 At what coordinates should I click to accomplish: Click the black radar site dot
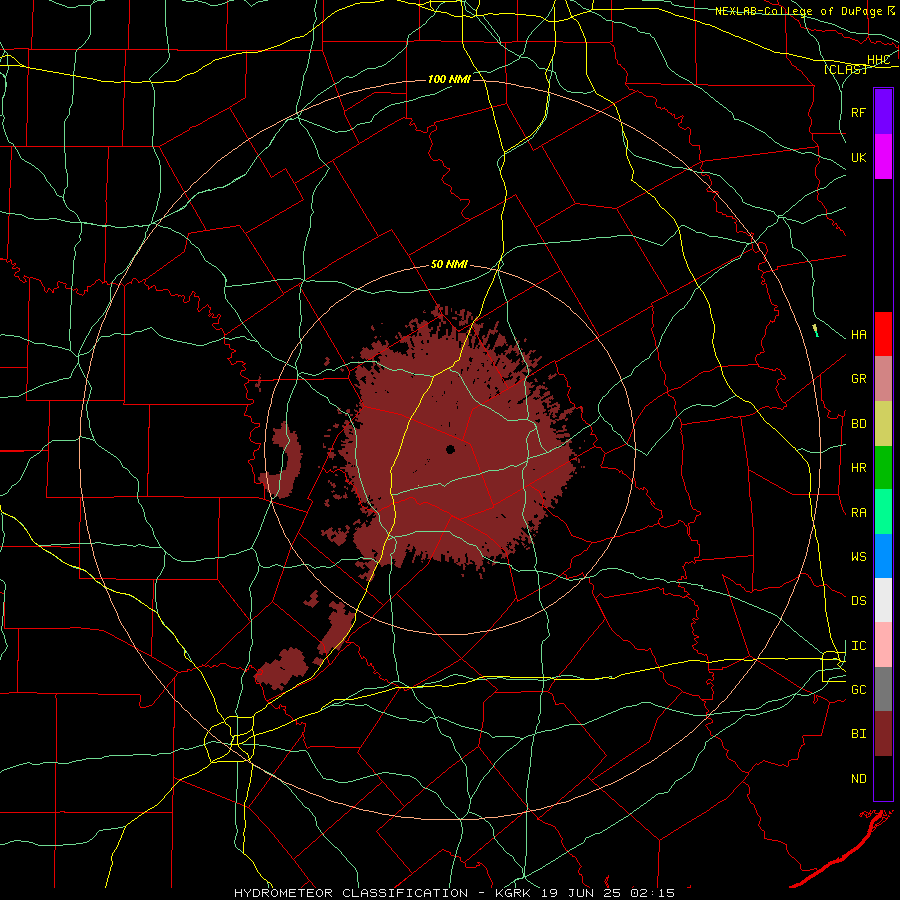451,449
